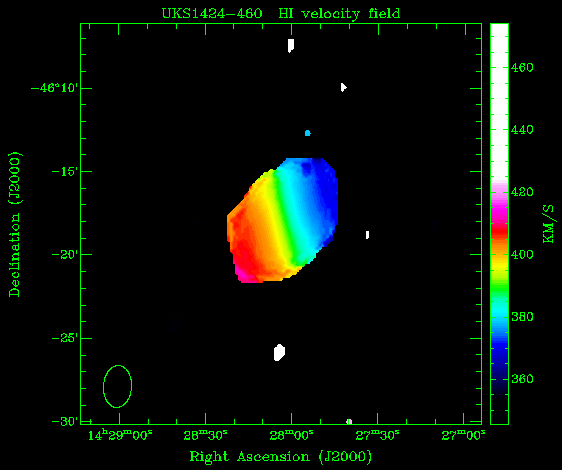Click the pink dot on the bottom axis
Viewport: 562px width, 470px height.
coord(349,422)
